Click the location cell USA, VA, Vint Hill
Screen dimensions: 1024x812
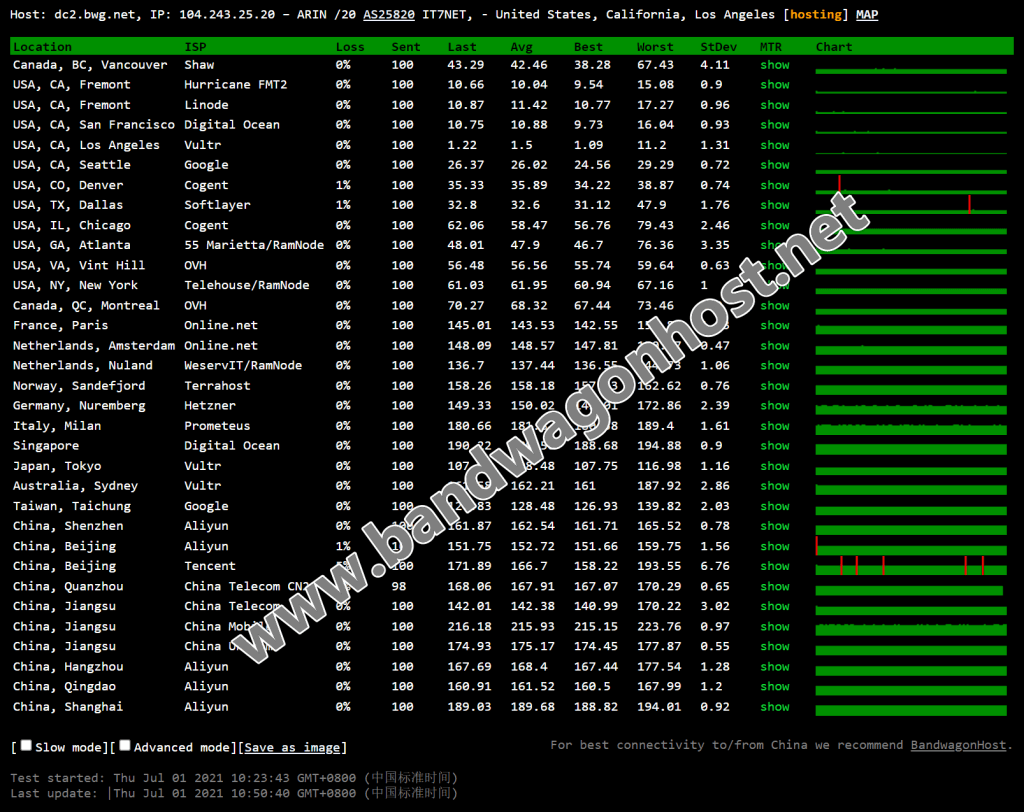(79, 265)
